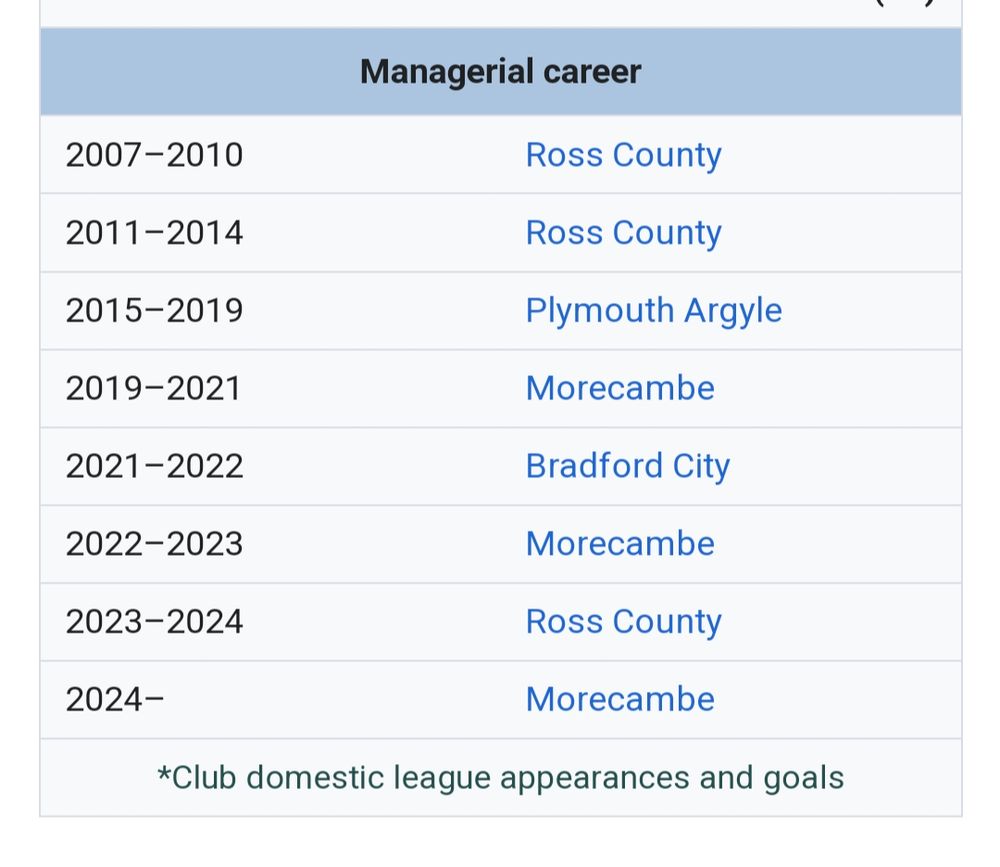Click the cut-off parentheses above the header
Screen dimensions: 1000x867
905,3
